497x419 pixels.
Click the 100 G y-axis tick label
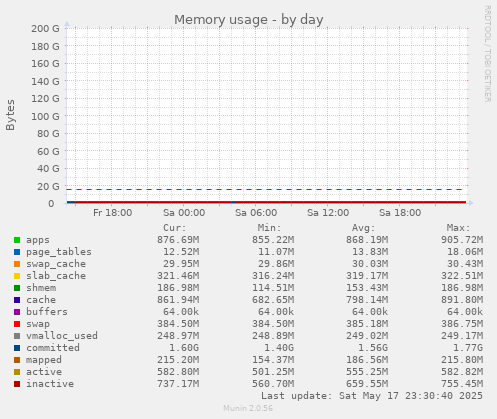click(x=45, y=116)
